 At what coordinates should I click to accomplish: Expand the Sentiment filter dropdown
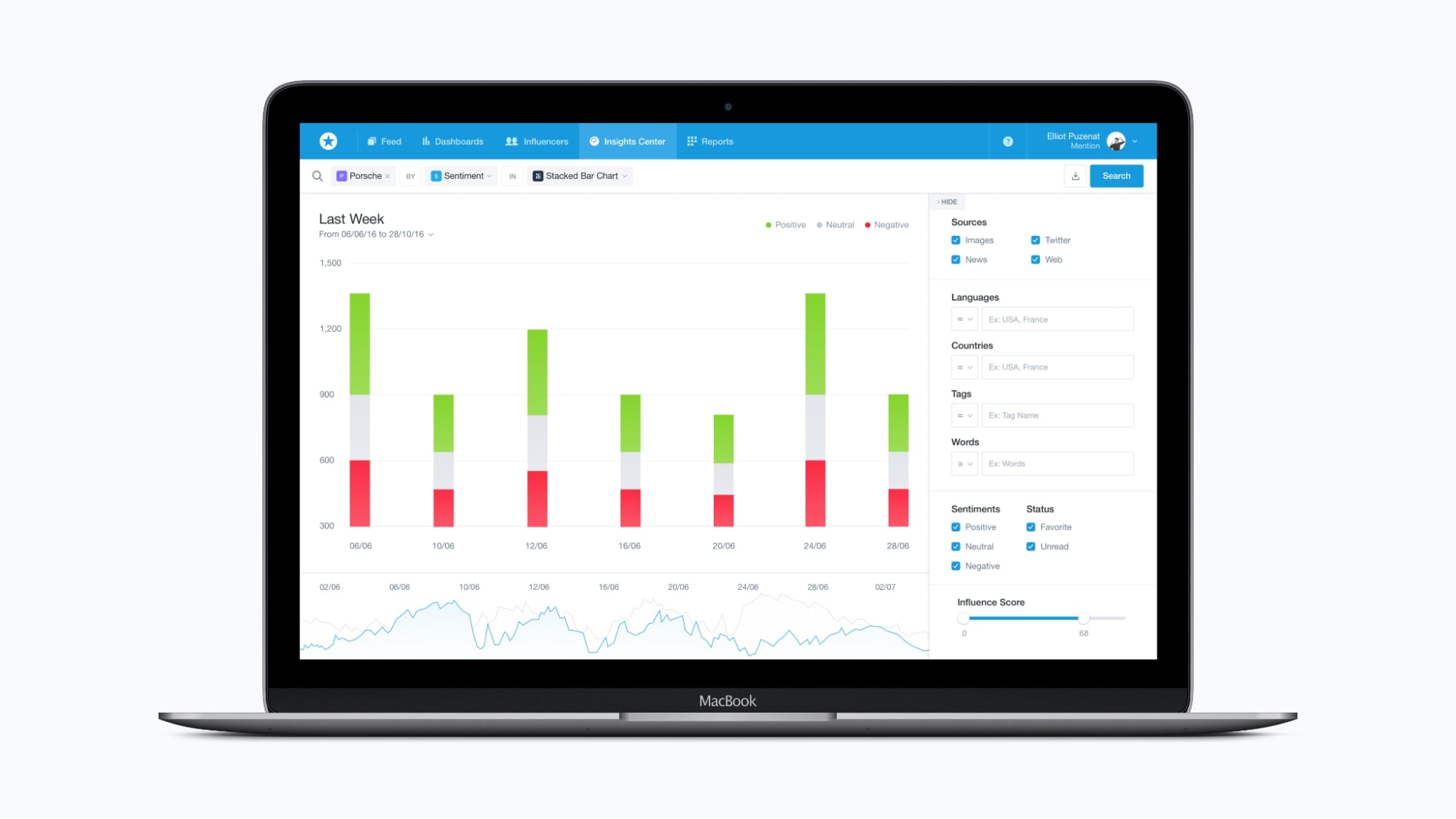coord(489,176)
